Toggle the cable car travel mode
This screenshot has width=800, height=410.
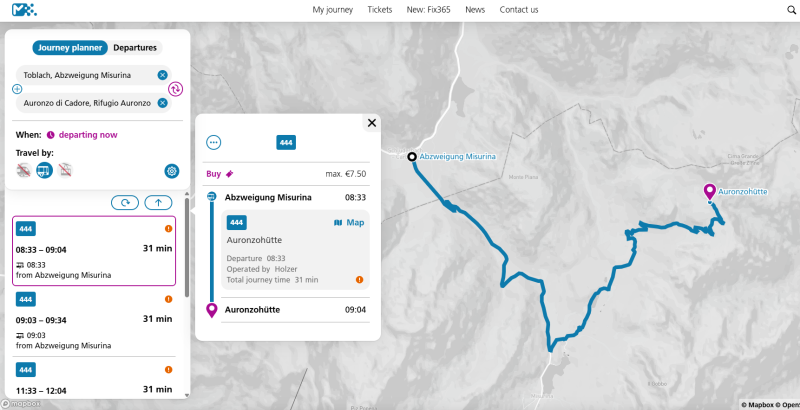tap(65, 171)
